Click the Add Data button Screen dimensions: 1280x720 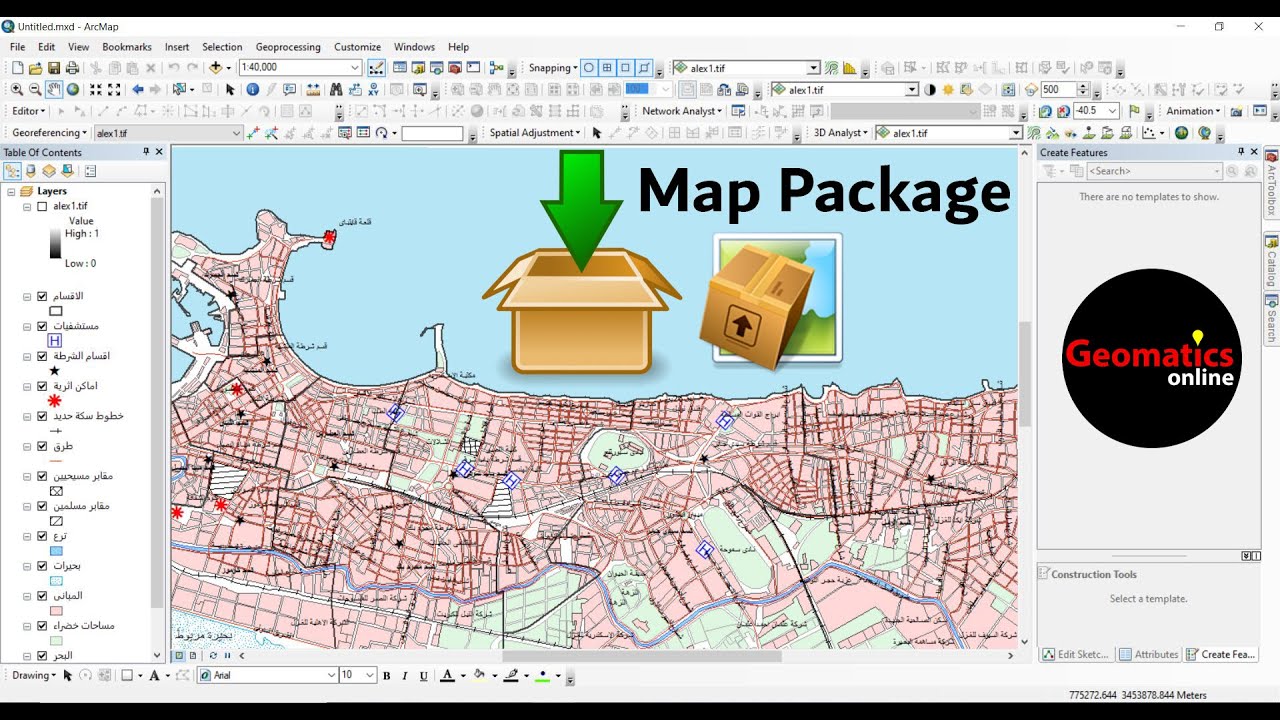point(216,68)
